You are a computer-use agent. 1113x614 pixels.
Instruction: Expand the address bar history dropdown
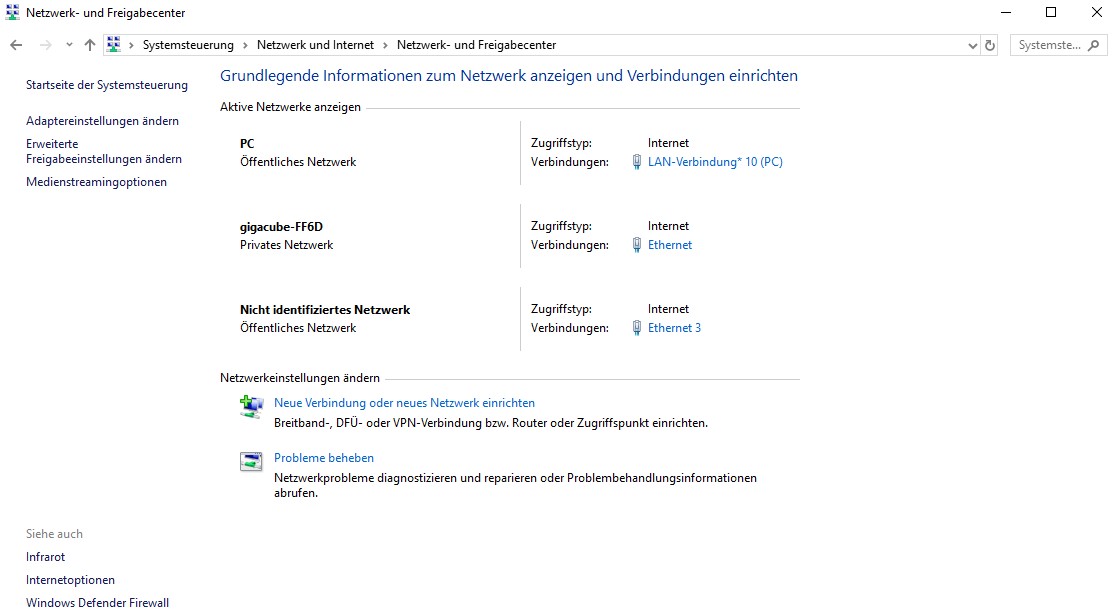[x=972, y=45]
